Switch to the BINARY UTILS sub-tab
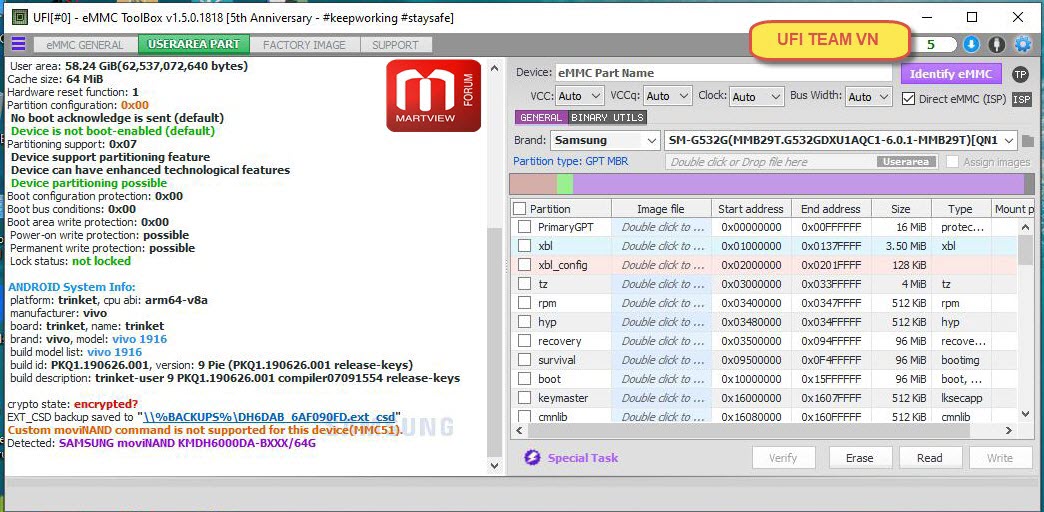1044x512 pixels. pos(607,117)
